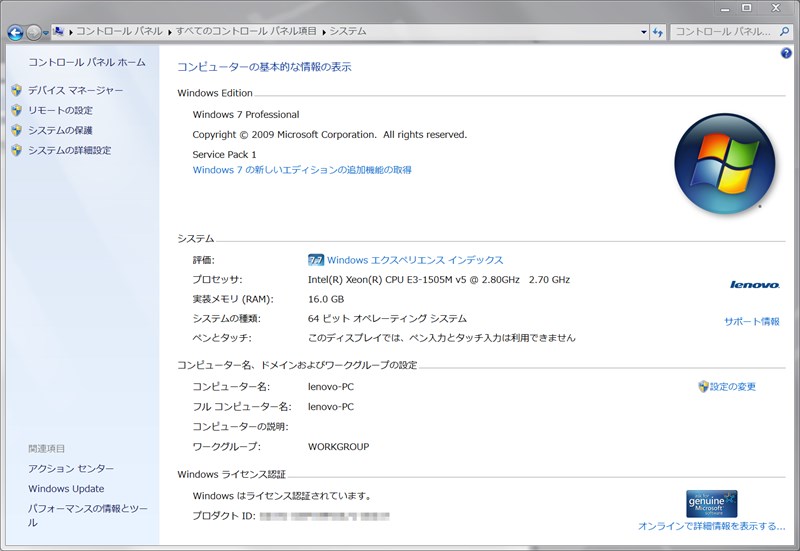Minimize the System window
The height and width of the screenshot is (551, 800).
725,8
